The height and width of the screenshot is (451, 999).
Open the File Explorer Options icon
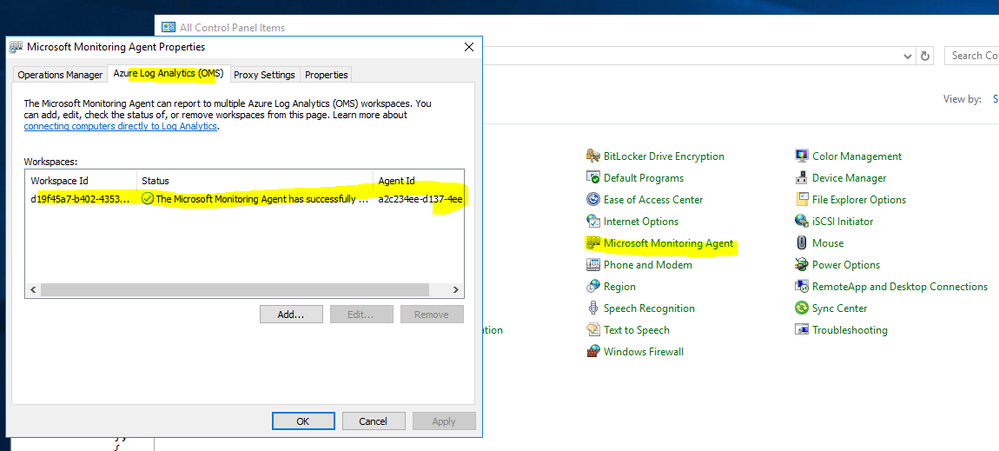click(x=801, y=199)
